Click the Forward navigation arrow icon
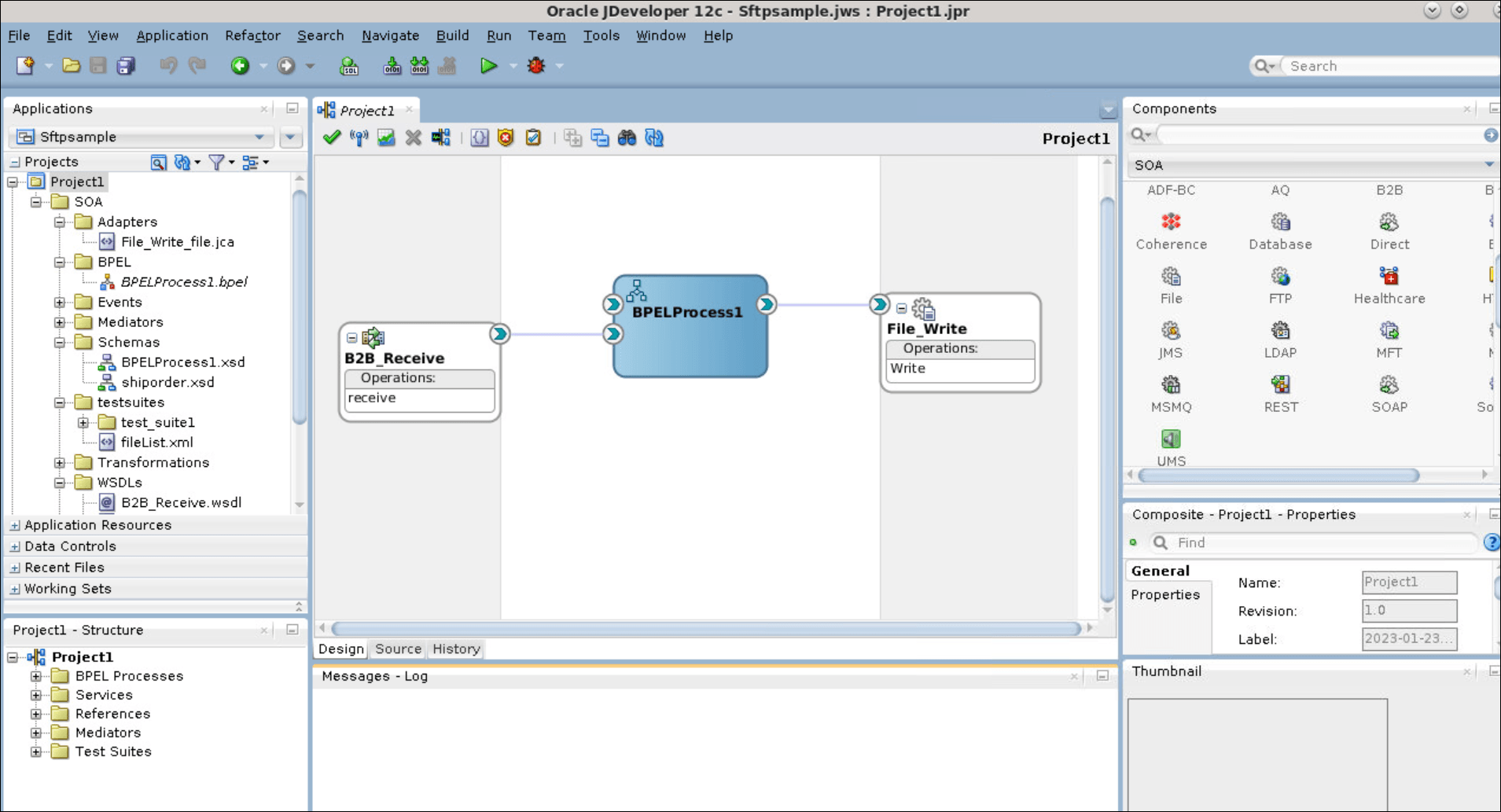The image size is (1501, 812). point(286,66)
